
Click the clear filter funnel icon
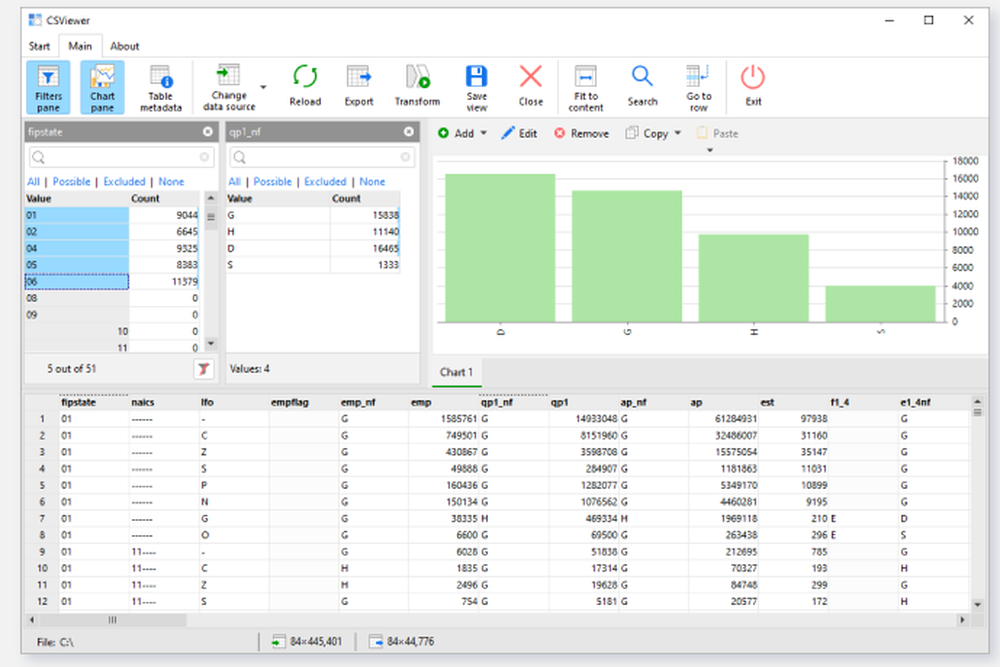203,369
